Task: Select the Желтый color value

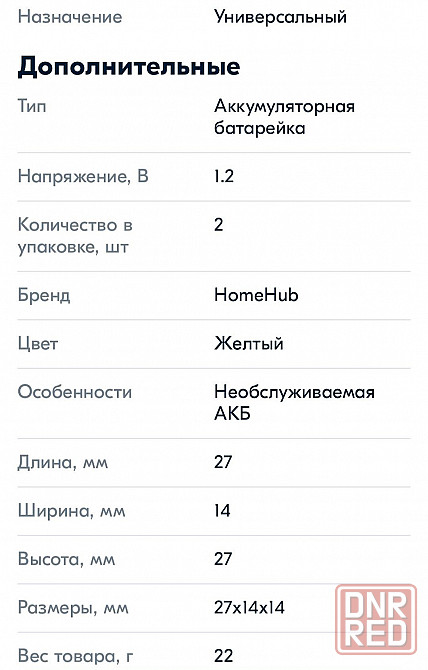Action: tap(249, 344)
